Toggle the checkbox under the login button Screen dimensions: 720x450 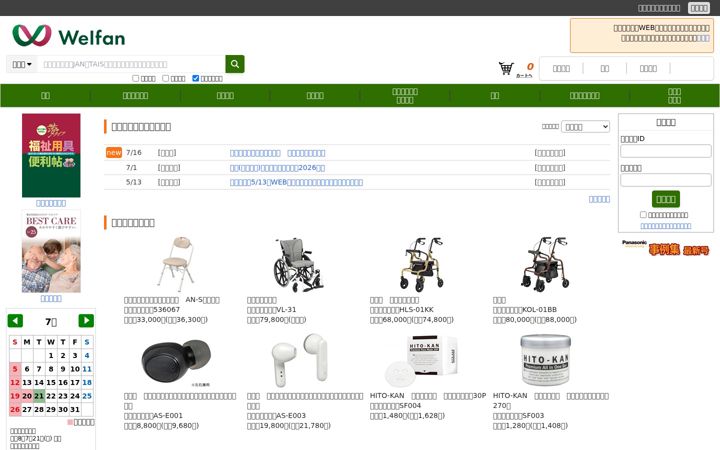643,214
